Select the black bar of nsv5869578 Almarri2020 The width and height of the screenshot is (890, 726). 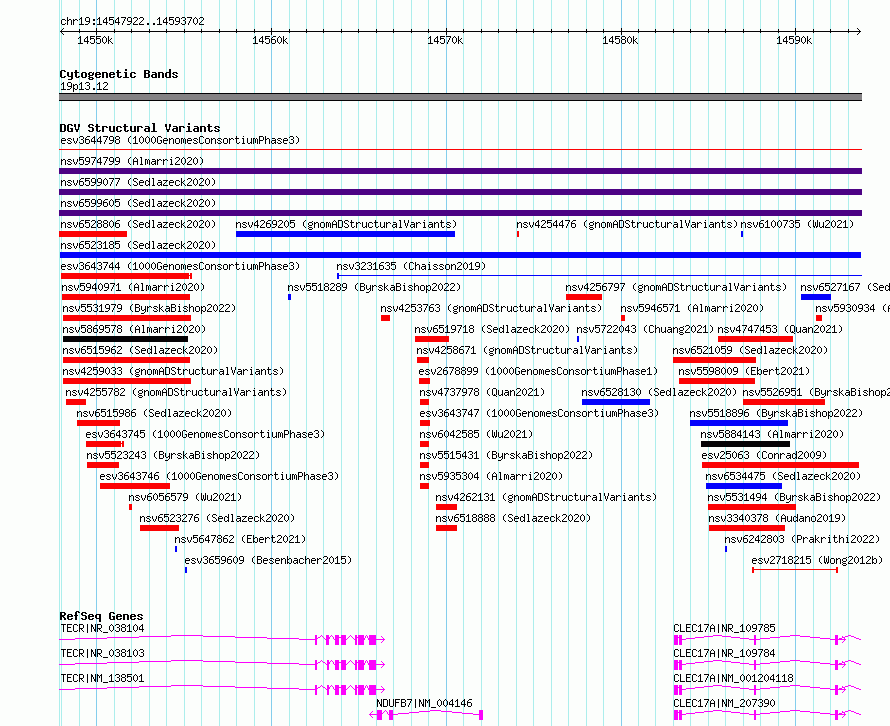[x=125, y=339]
